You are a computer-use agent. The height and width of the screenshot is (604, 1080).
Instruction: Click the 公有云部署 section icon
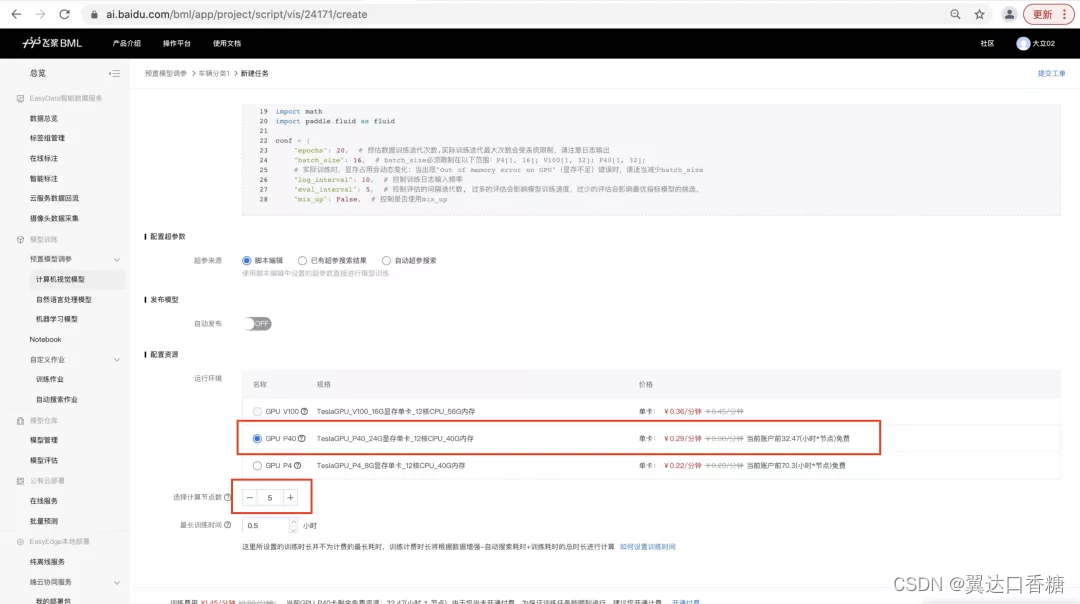pyautogui.click(x=20, y=481)
